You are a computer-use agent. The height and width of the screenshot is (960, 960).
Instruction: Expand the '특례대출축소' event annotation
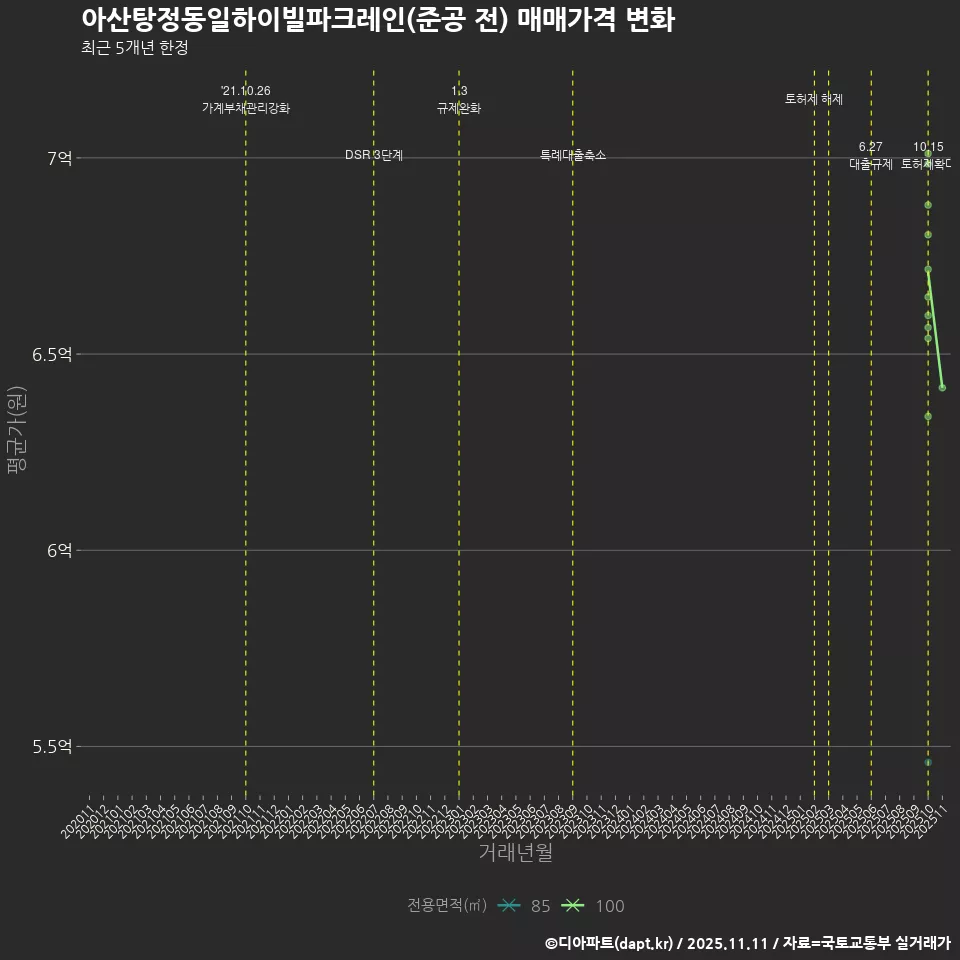[570, 155]
